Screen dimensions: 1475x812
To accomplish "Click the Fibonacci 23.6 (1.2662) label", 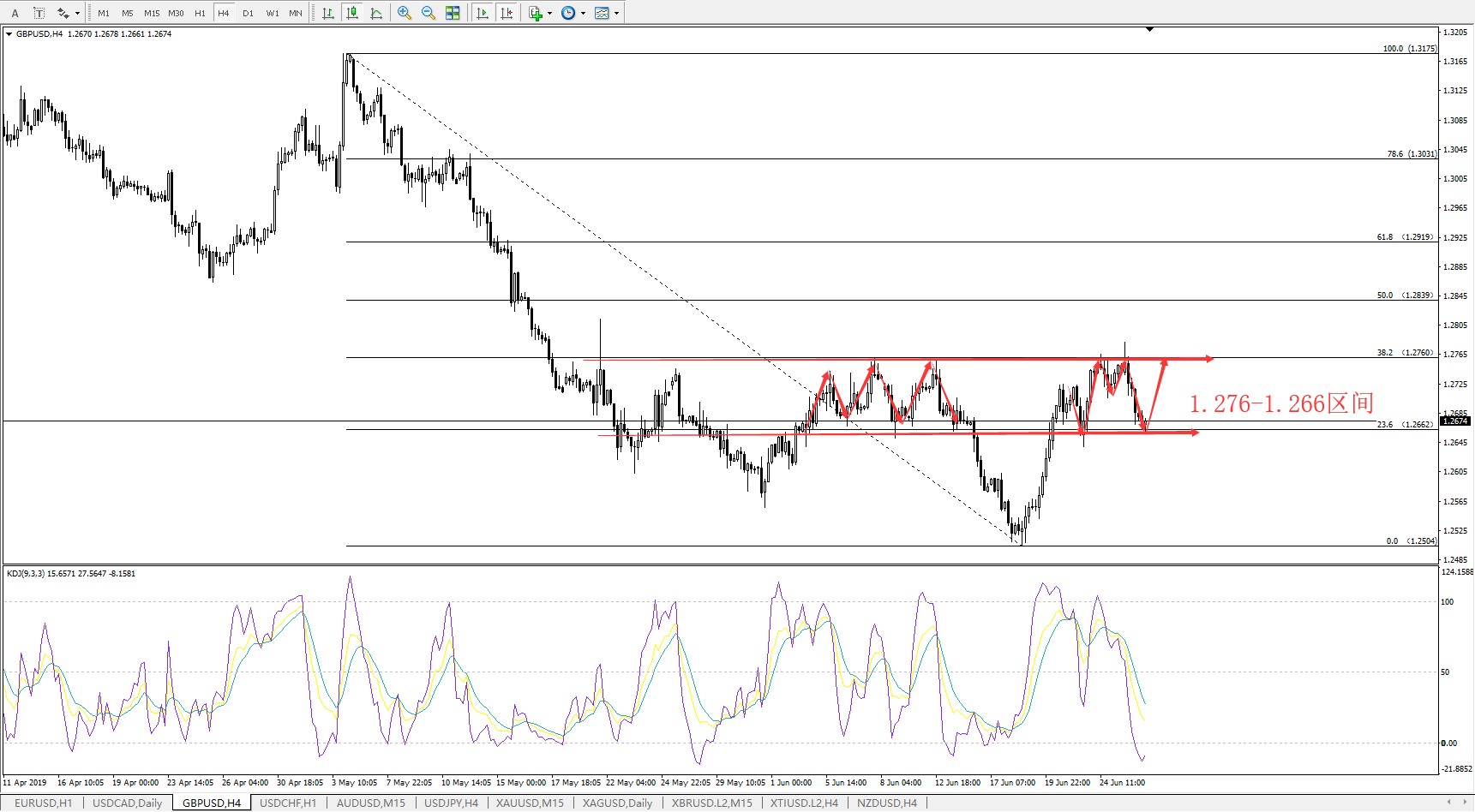I will (x=1405, y=425).
